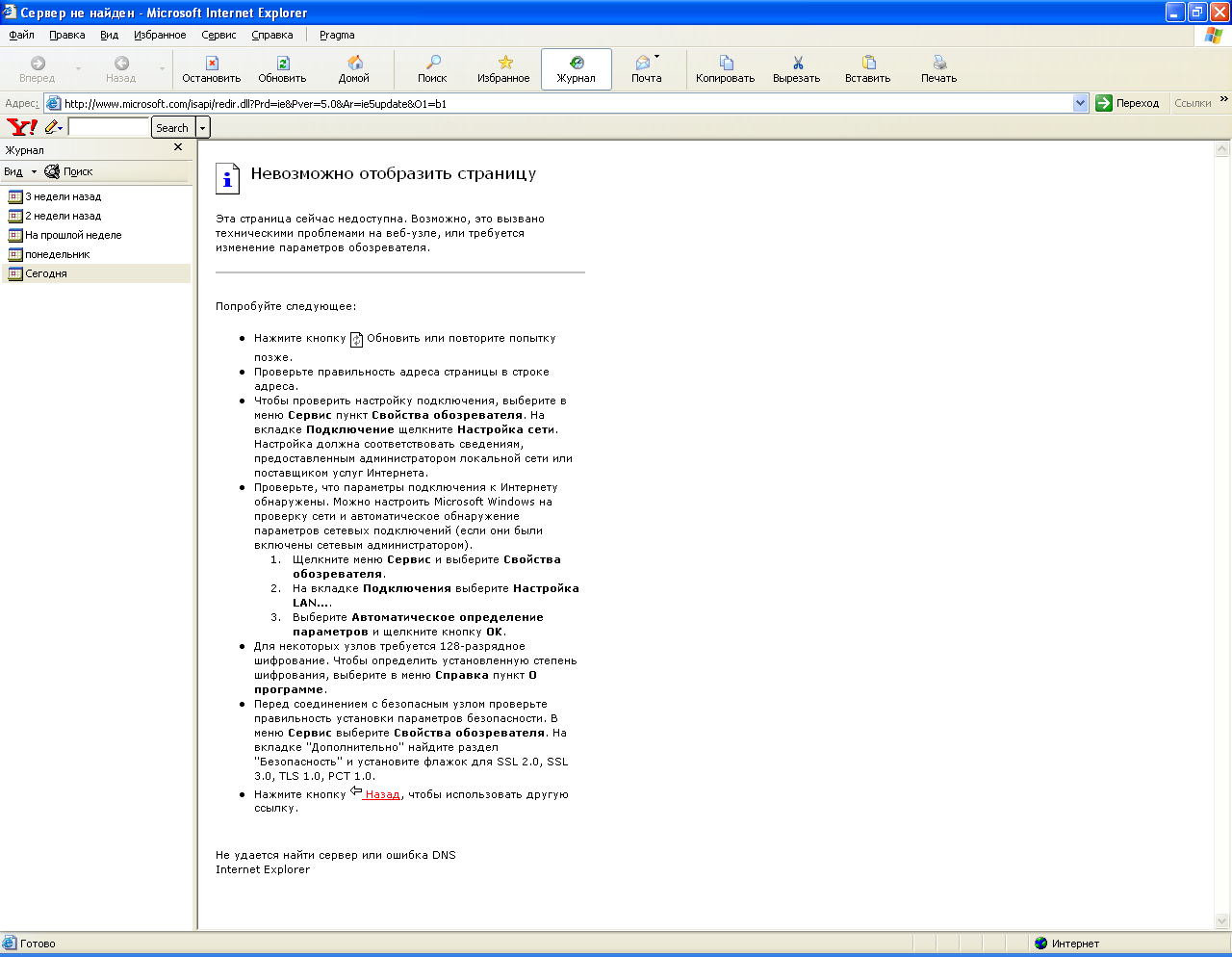Open the Вид menu in menu bar
The width and height of the screenshot is (1232, 957).
(x=110, y=35)
